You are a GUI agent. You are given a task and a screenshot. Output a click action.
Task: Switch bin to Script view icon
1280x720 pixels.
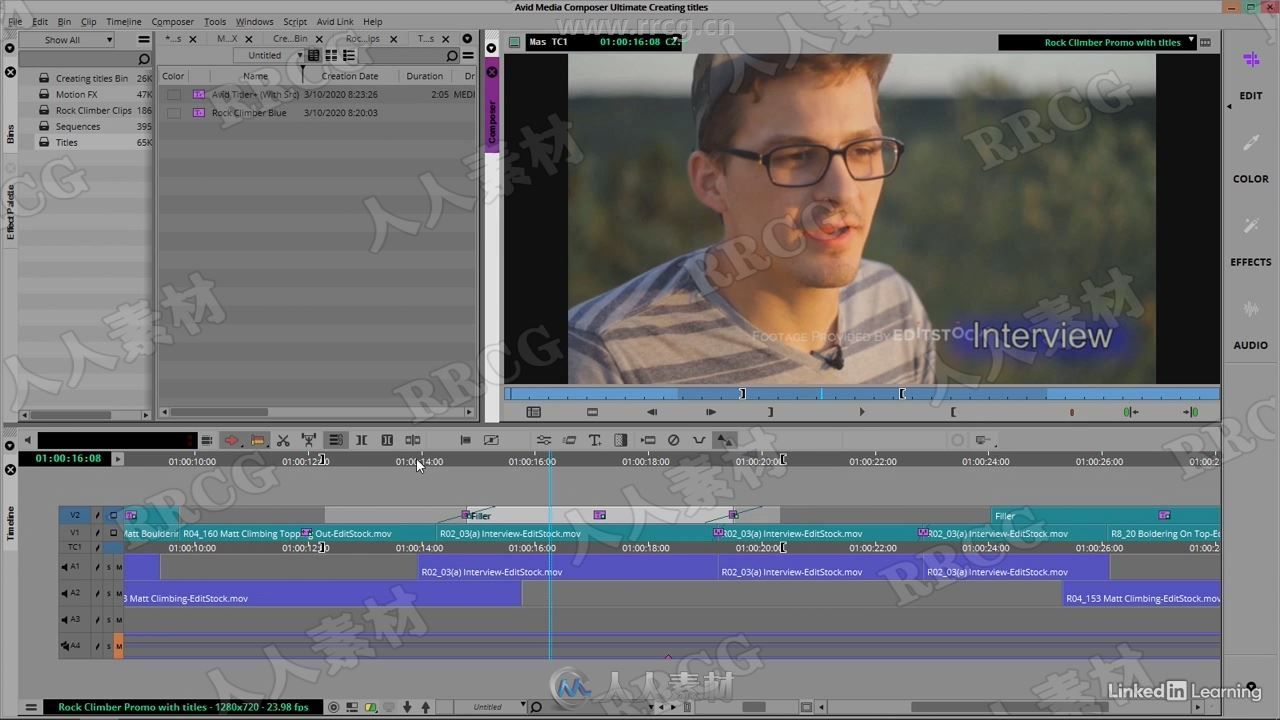click(x=348, y=56)
